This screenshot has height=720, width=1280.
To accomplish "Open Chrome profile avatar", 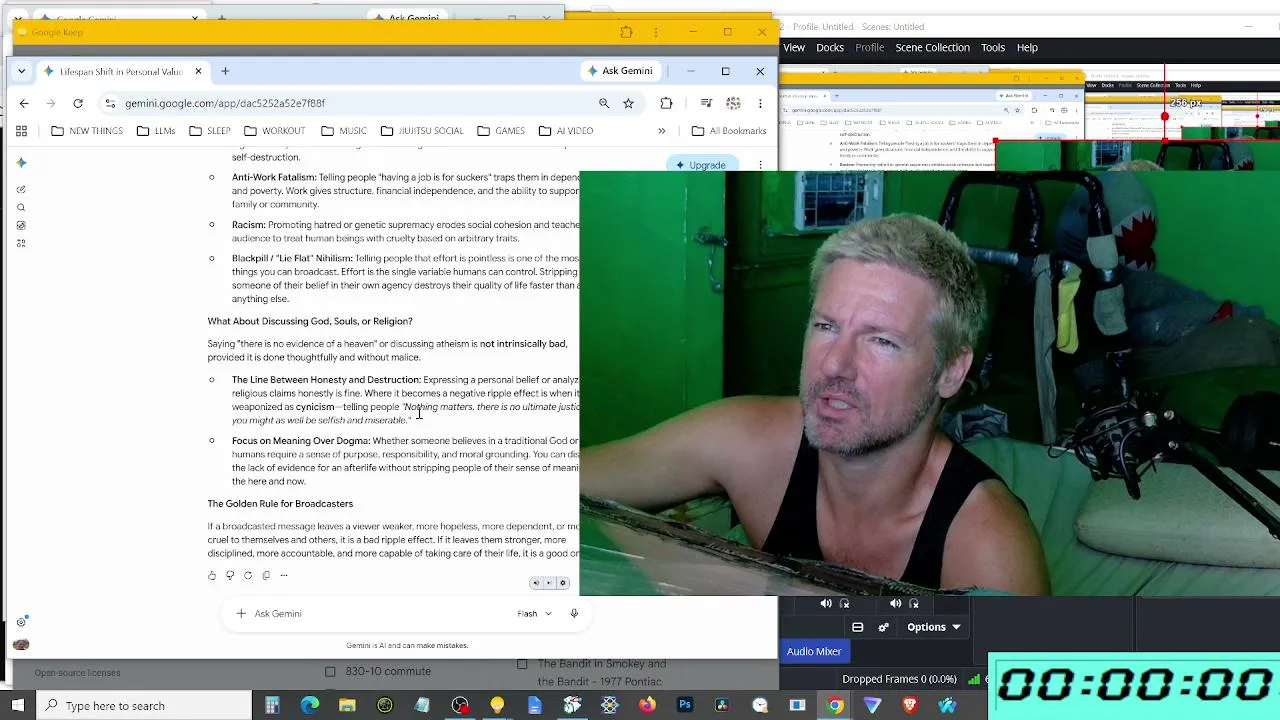I will click(x=733, y=103).
